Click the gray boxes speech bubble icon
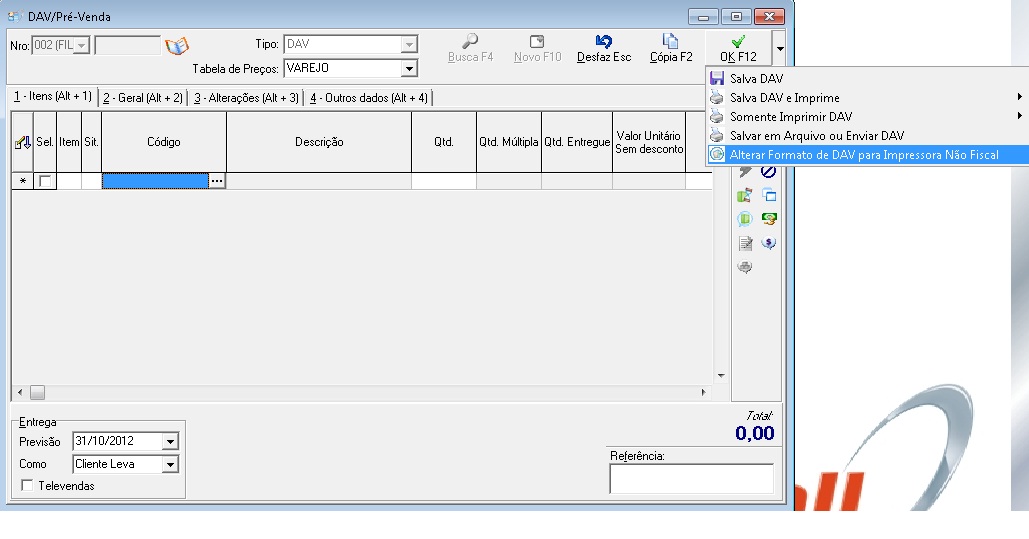This screenshot has height=539, width=1029. [x=745, y=267]
